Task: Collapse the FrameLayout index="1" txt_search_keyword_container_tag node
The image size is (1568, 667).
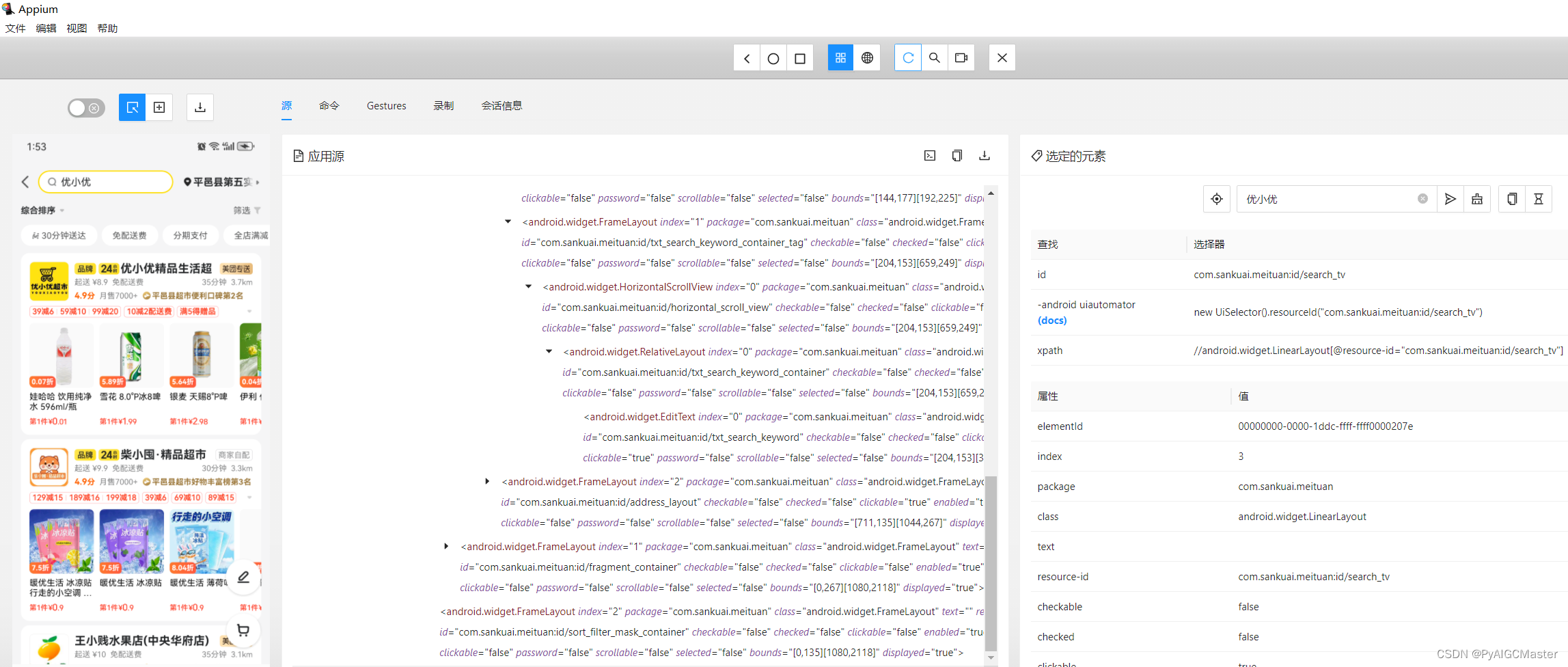Action: click(508, 221)
